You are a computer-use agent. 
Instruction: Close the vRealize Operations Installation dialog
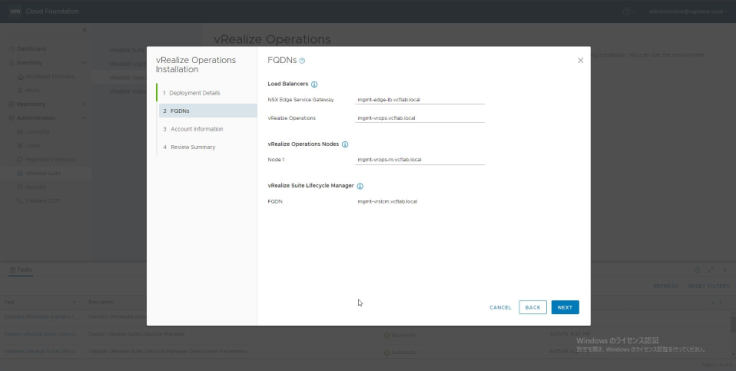coord(580,61)
